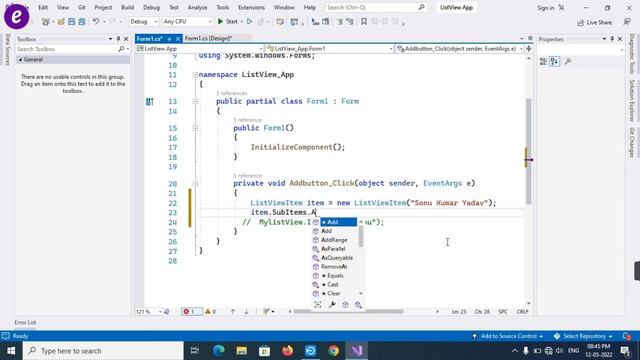Open the Extensions menu
This screenshot has height=360, width=640.
251,7
